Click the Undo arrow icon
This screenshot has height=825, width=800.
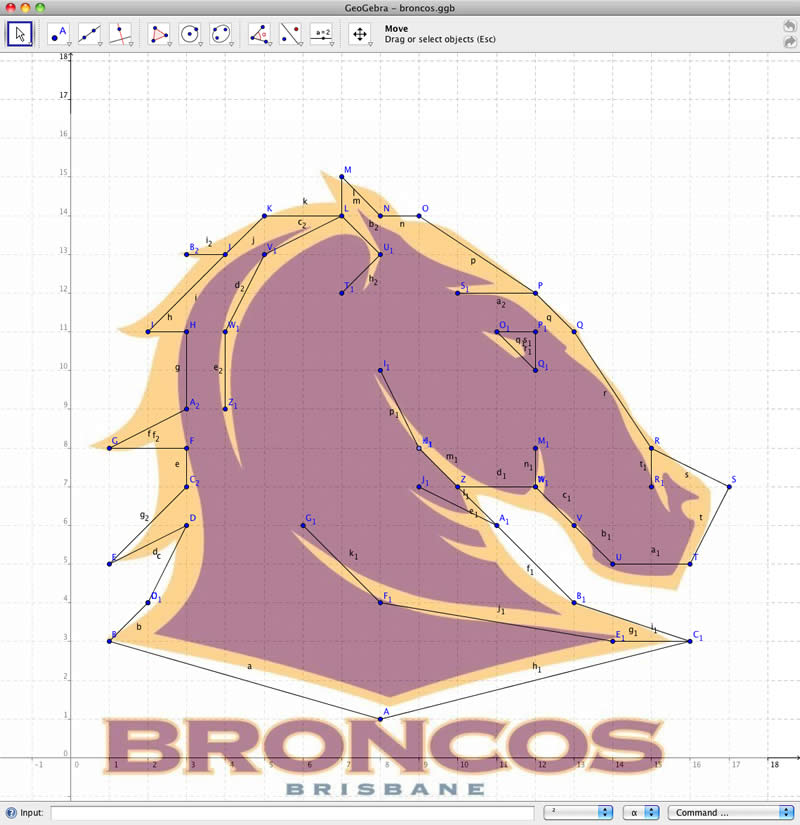789,26
